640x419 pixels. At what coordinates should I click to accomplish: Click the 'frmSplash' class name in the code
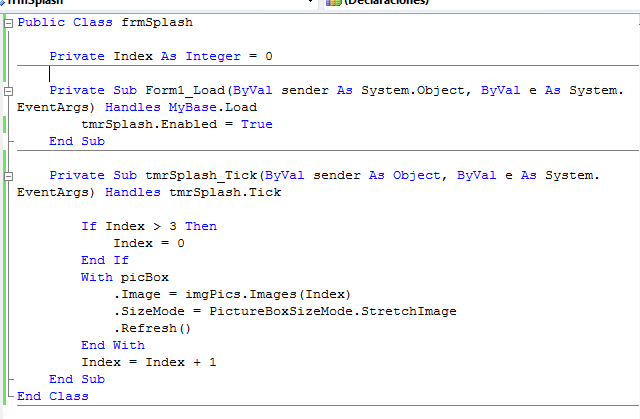click(x=157, y=22)
